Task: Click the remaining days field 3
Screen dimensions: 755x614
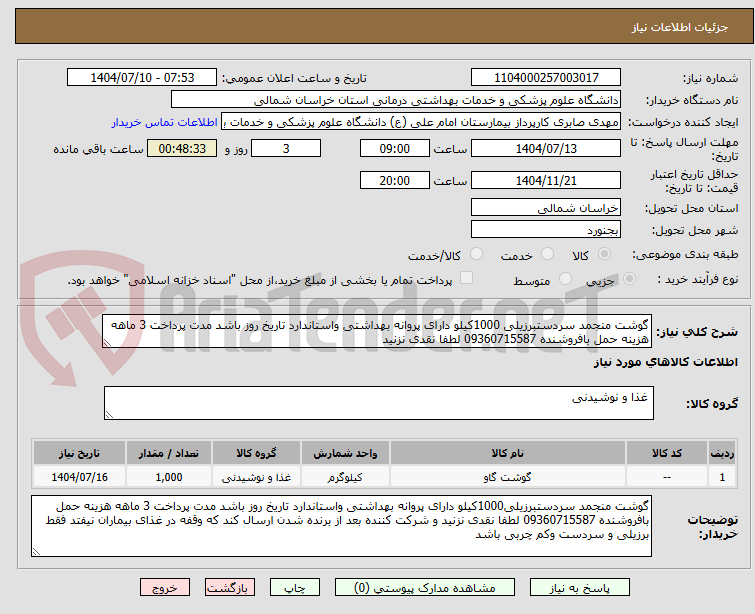Action: (x=286, y=148)
